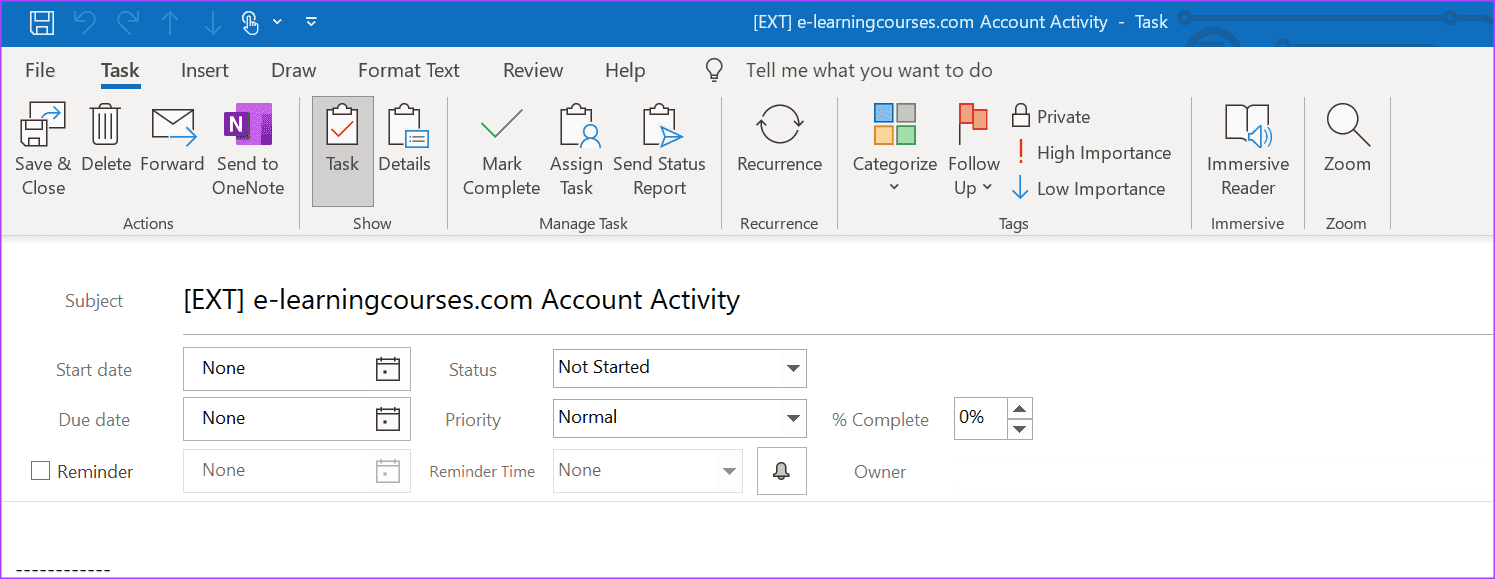Open the Follow Up flag menu

click(974, 150)
